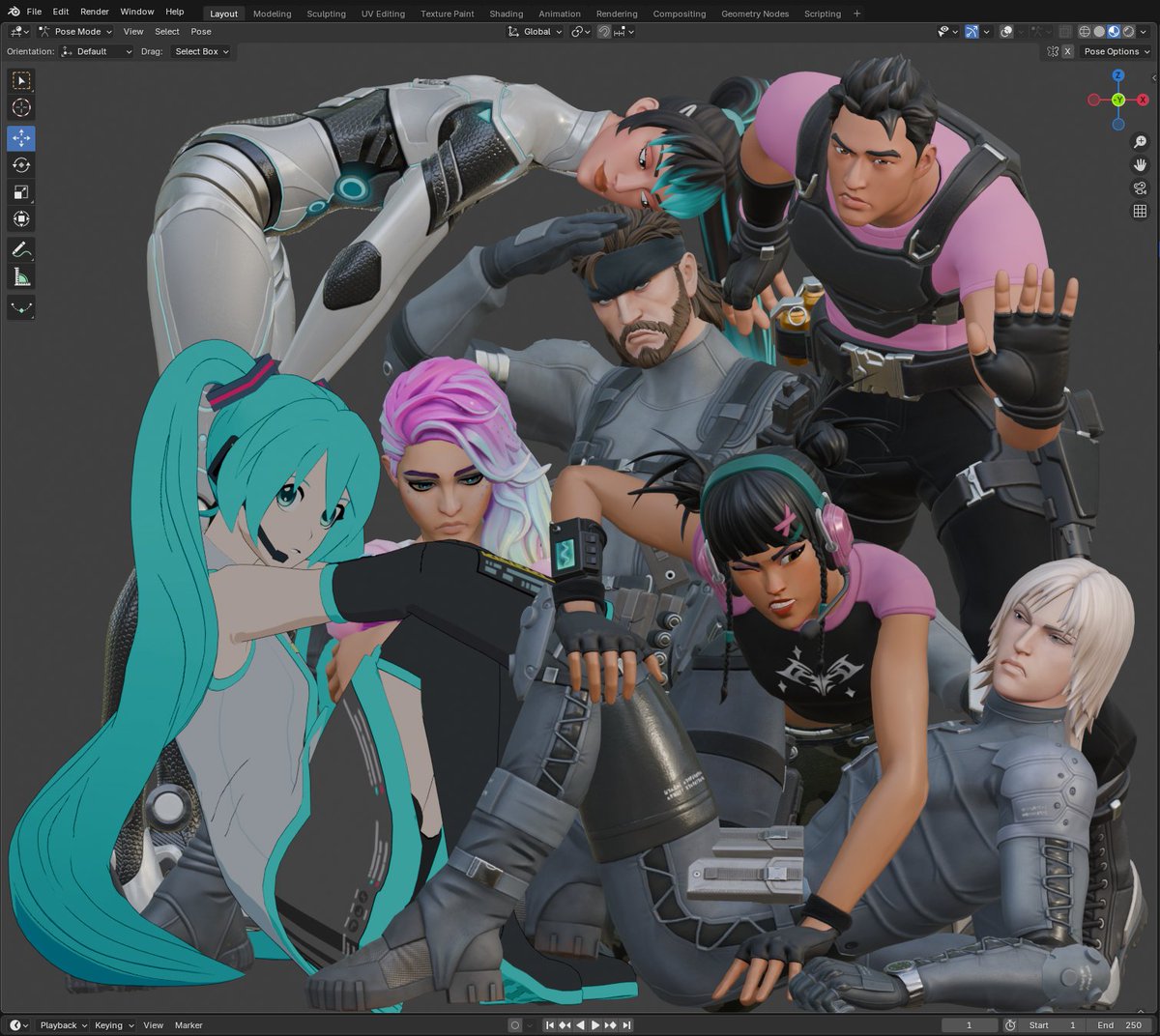Select the Select Box tool
The image size is (1160, 1036).
21,80
